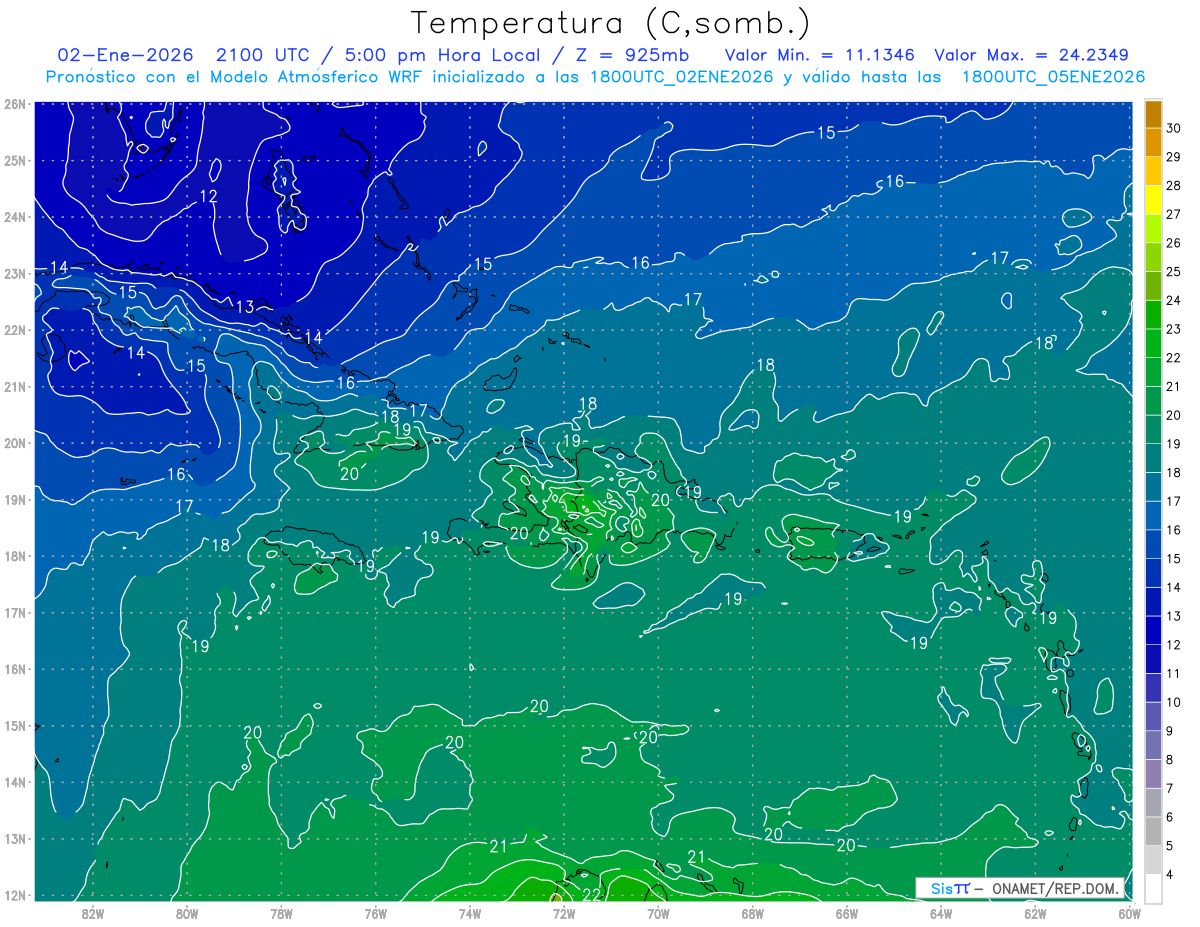Click the '26N' latitude label

pos(15,104)
